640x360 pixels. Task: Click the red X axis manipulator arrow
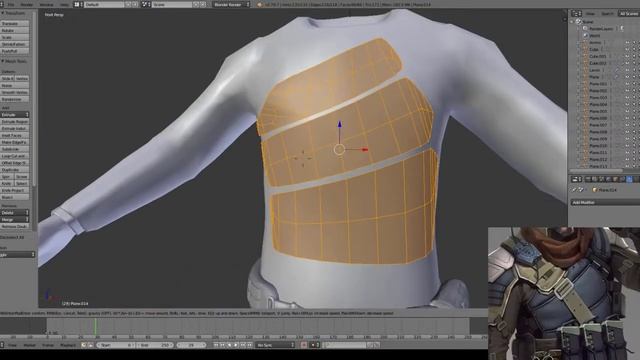pyautogui.click(x=364, y=150)
